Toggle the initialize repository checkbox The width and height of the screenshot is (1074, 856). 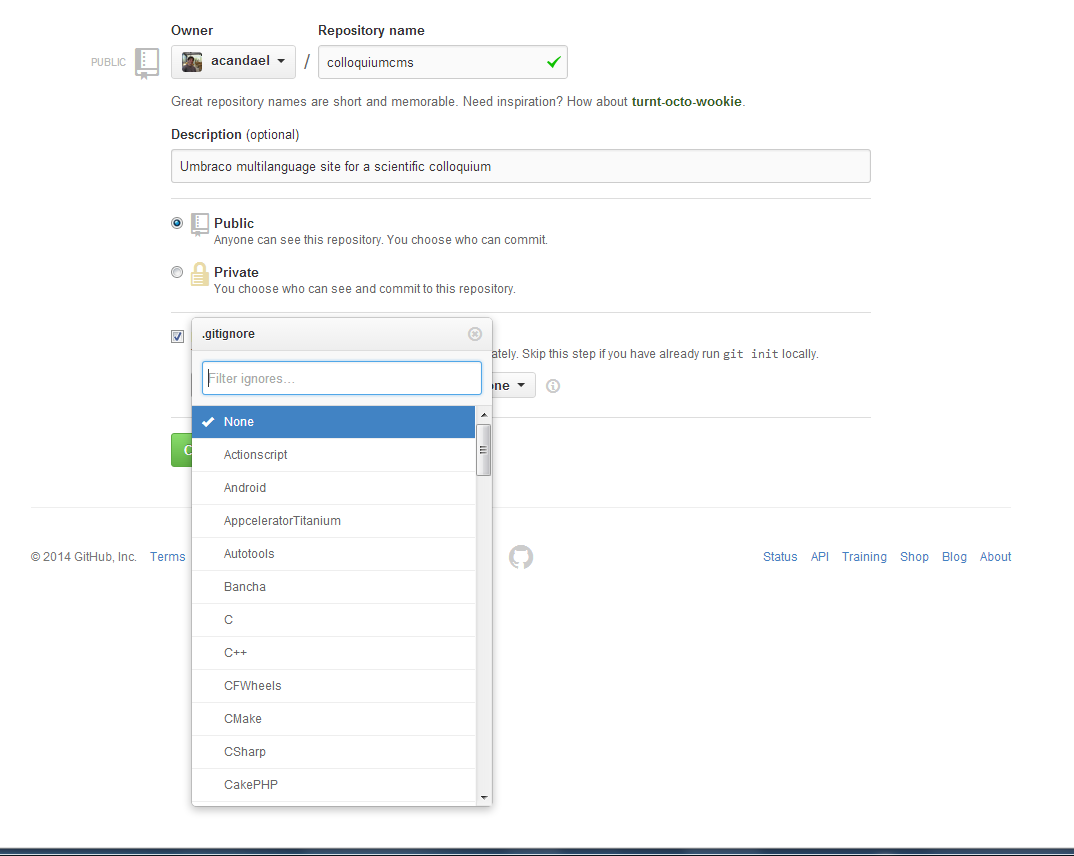click(x=177, y=336)
